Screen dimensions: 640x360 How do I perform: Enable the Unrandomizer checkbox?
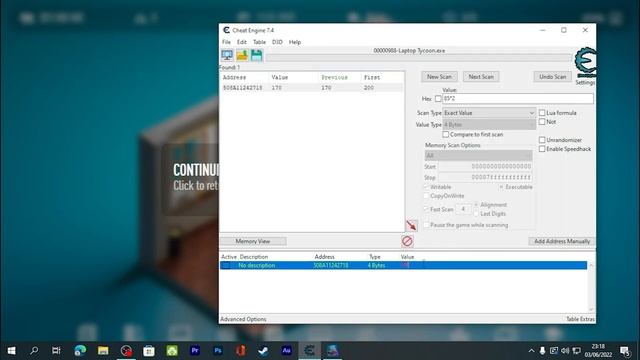[542, 140]
